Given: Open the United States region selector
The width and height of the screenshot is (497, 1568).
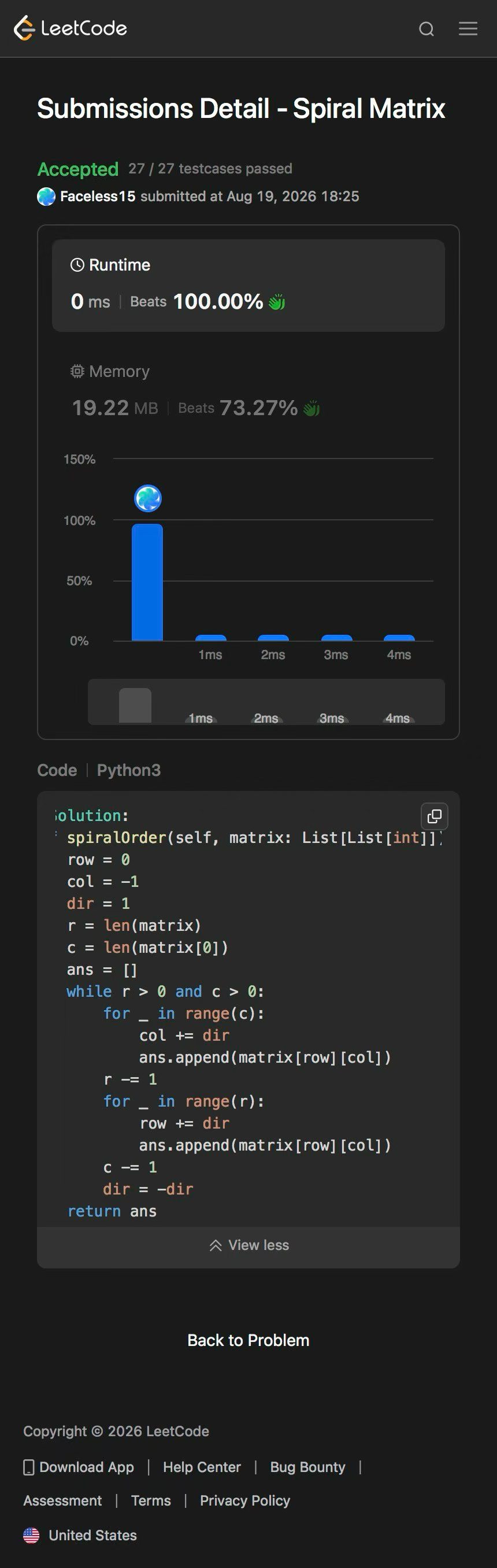Looking at the screenshot, I should pyautogui.click(x=80, y=1535).
